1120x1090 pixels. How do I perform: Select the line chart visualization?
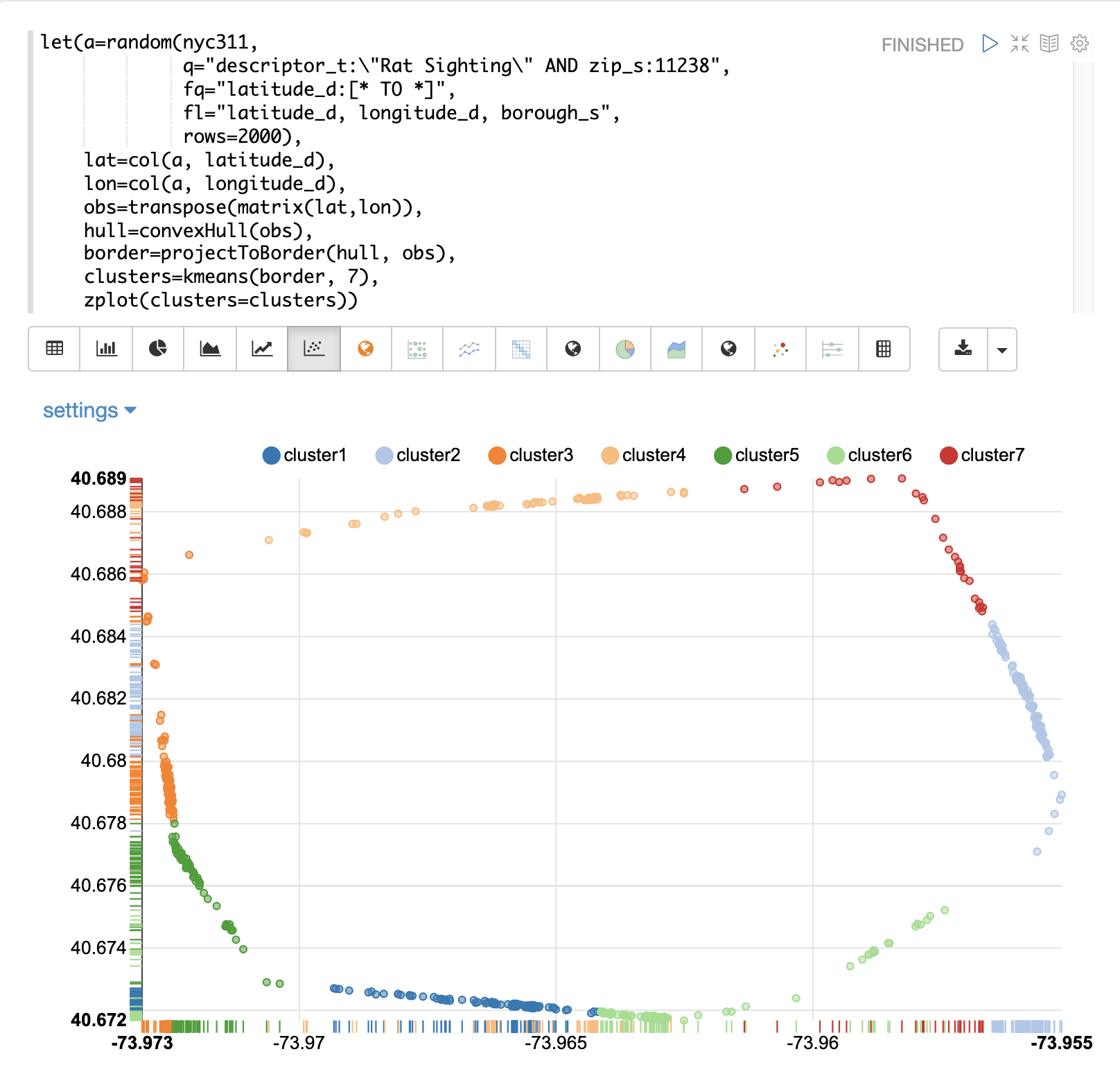point(262,349)
